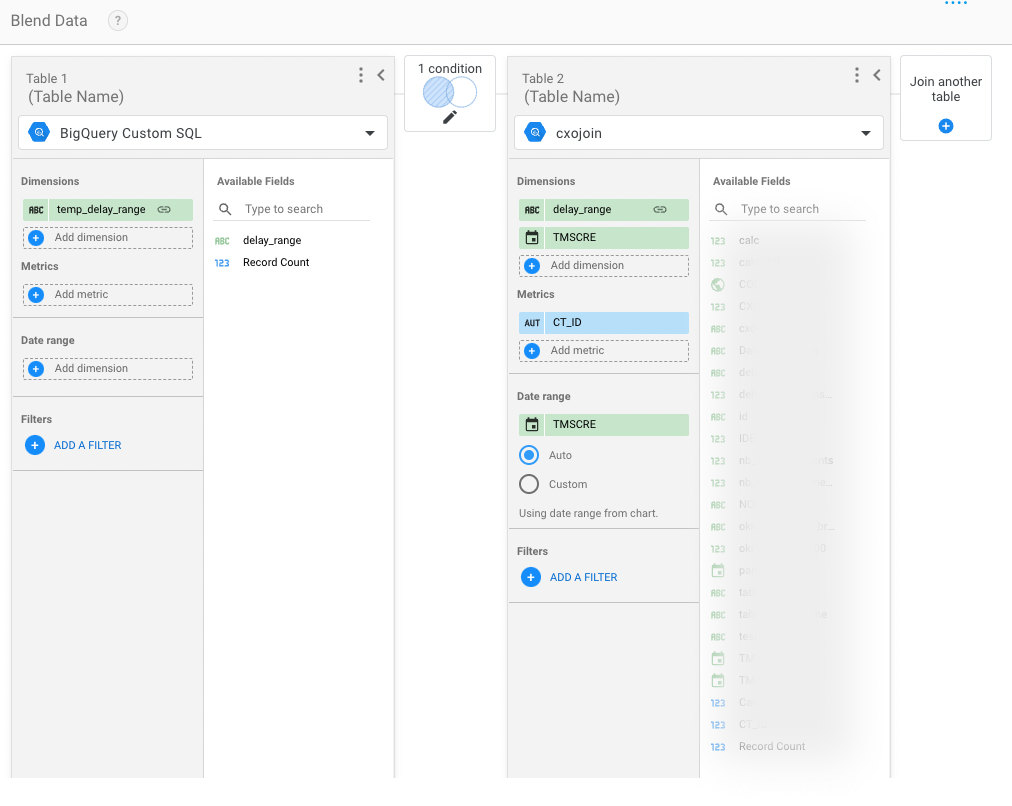1012x806 pixels.
Task: Select TMSCRE chip under Table 2 Dimensions
Action: click(603, 237)
